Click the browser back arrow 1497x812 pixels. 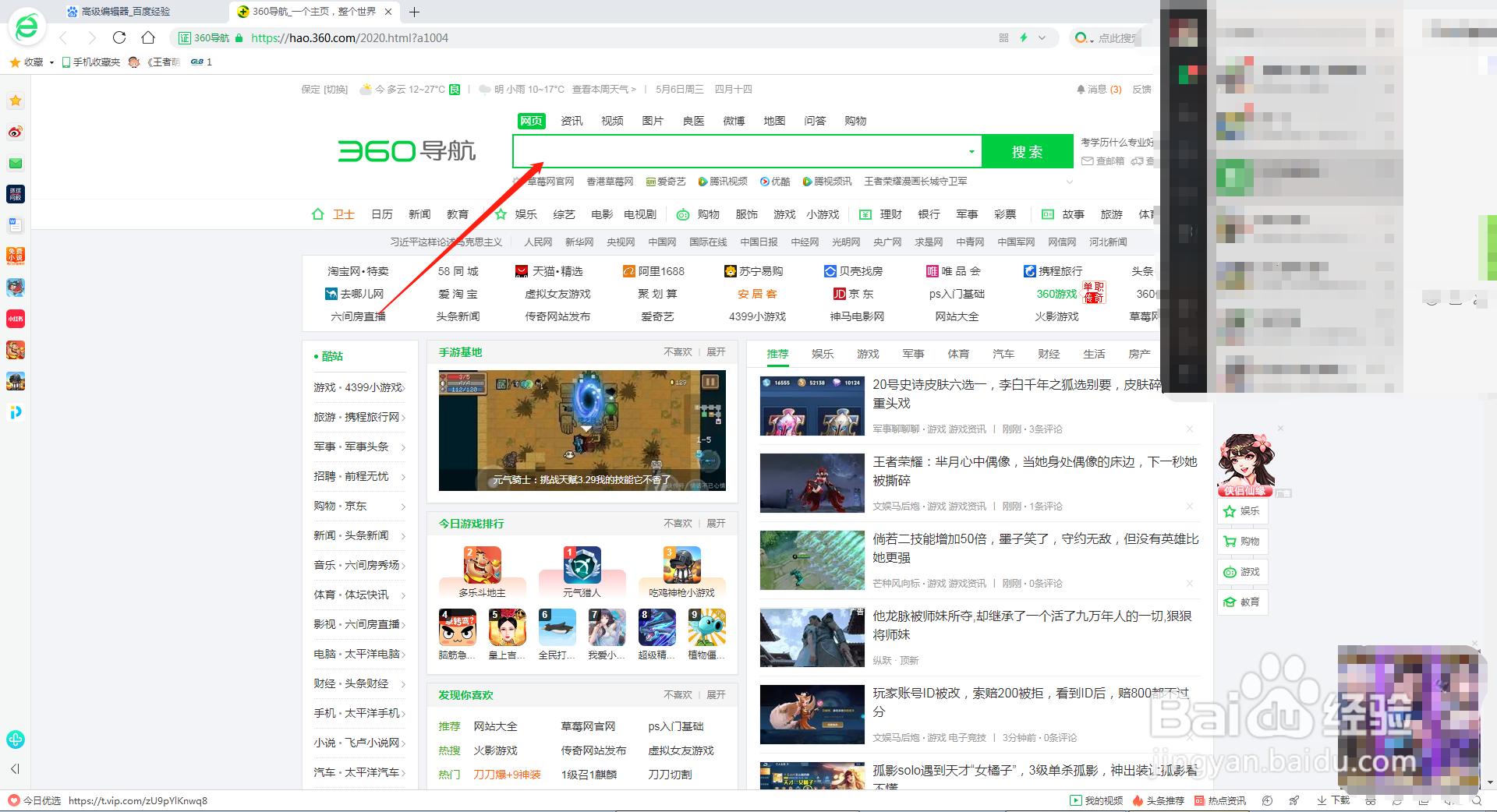[64, 37]
